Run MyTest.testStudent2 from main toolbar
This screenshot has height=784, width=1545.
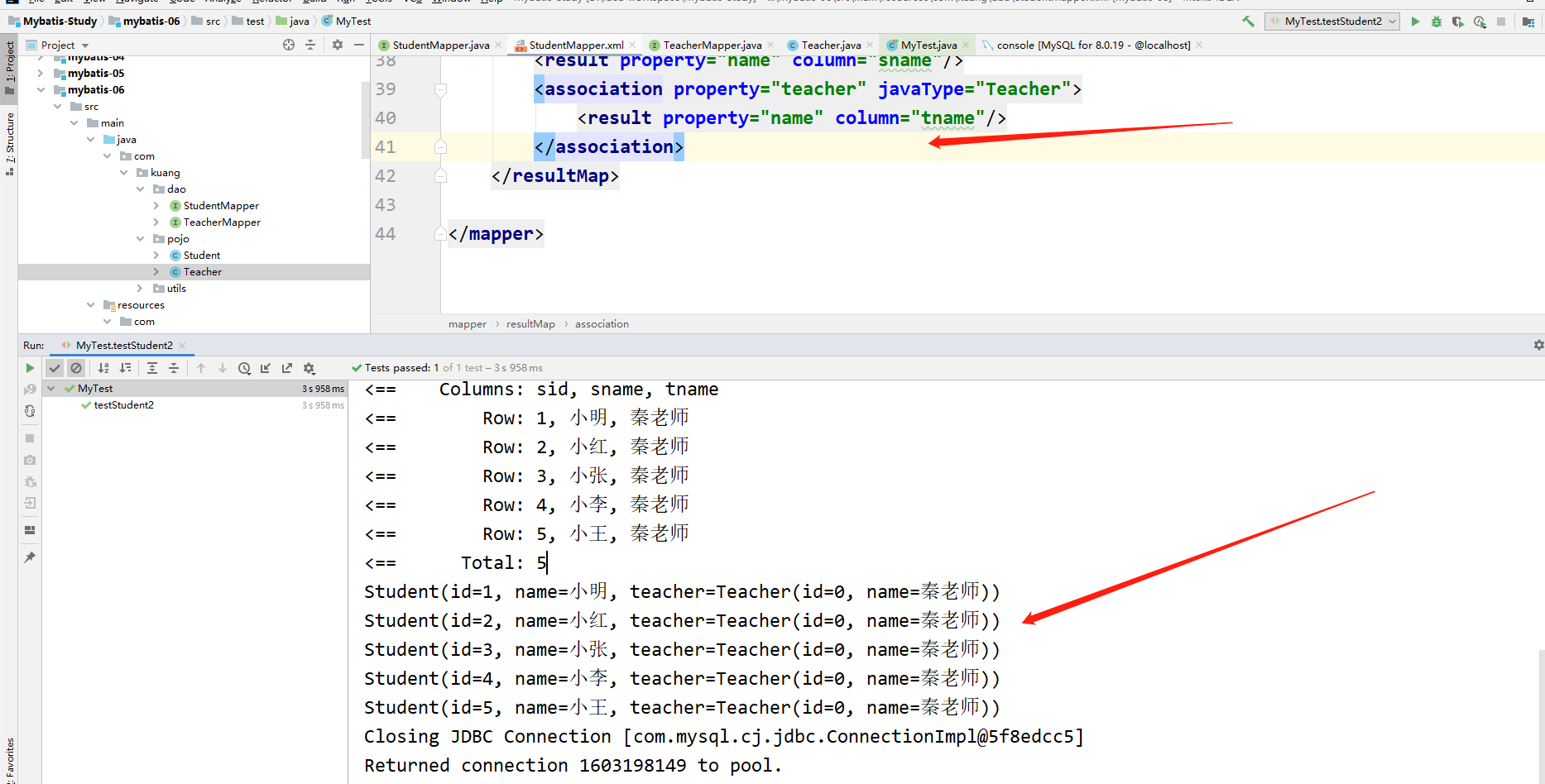coord(1415,22)
